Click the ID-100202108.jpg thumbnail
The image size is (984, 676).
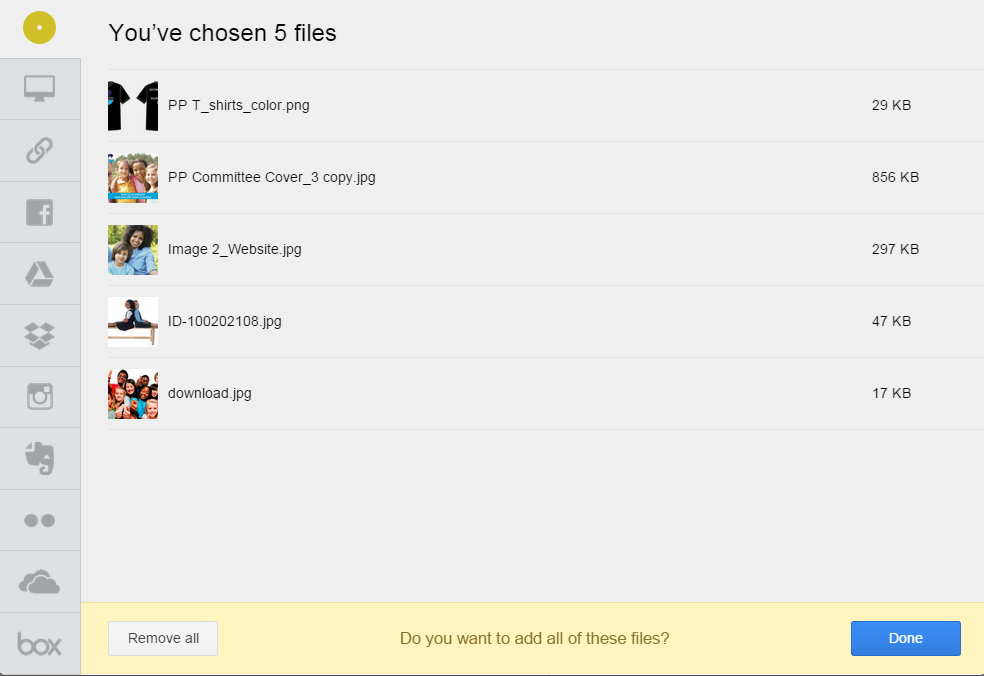[x=133, y=321]
